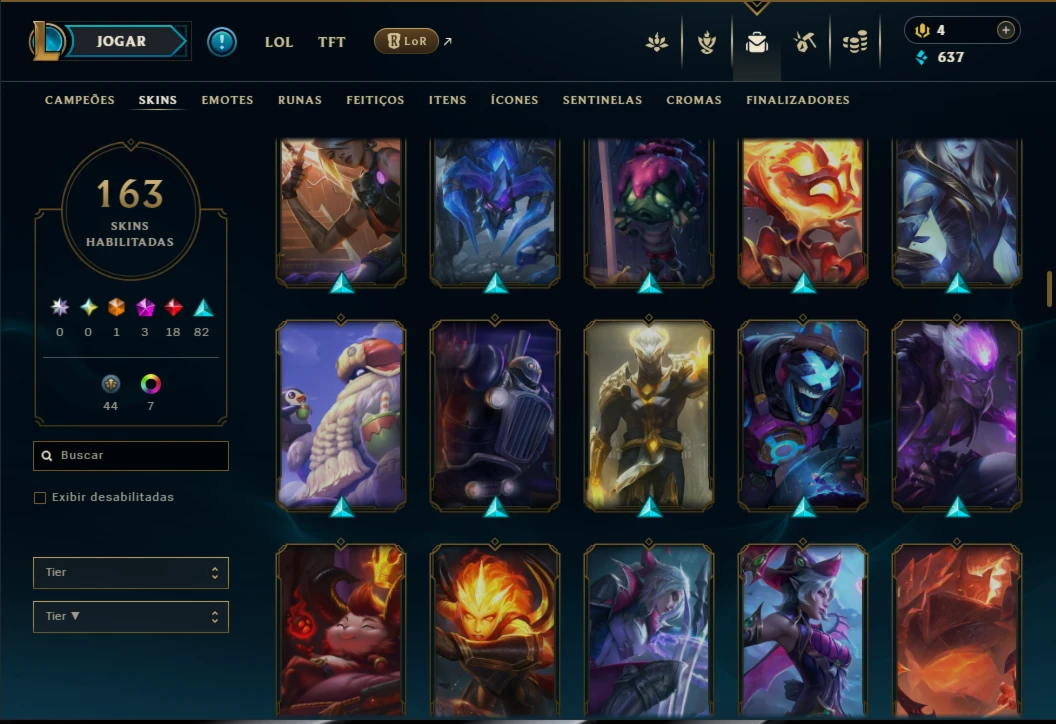Open the TFT link
Screen dimensions: 1056x724
tap(331, 42)
